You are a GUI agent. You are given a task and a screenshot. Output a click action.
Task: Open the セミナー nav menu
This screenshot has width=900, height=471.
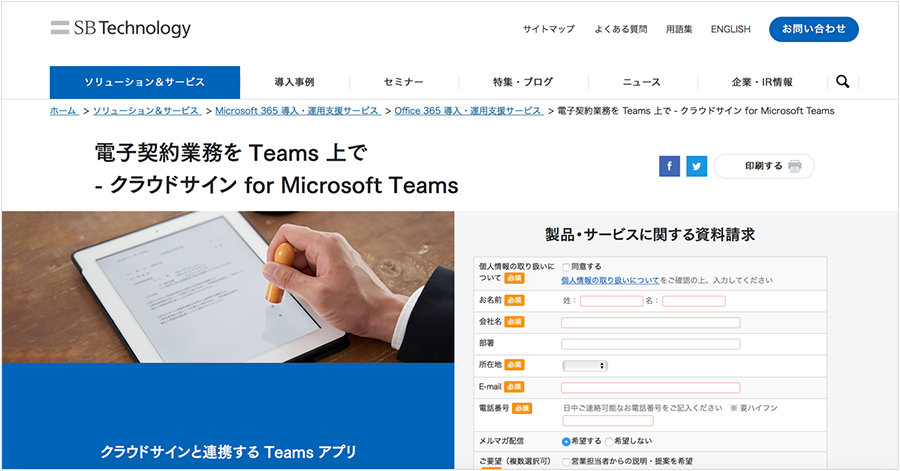point(404,82)
